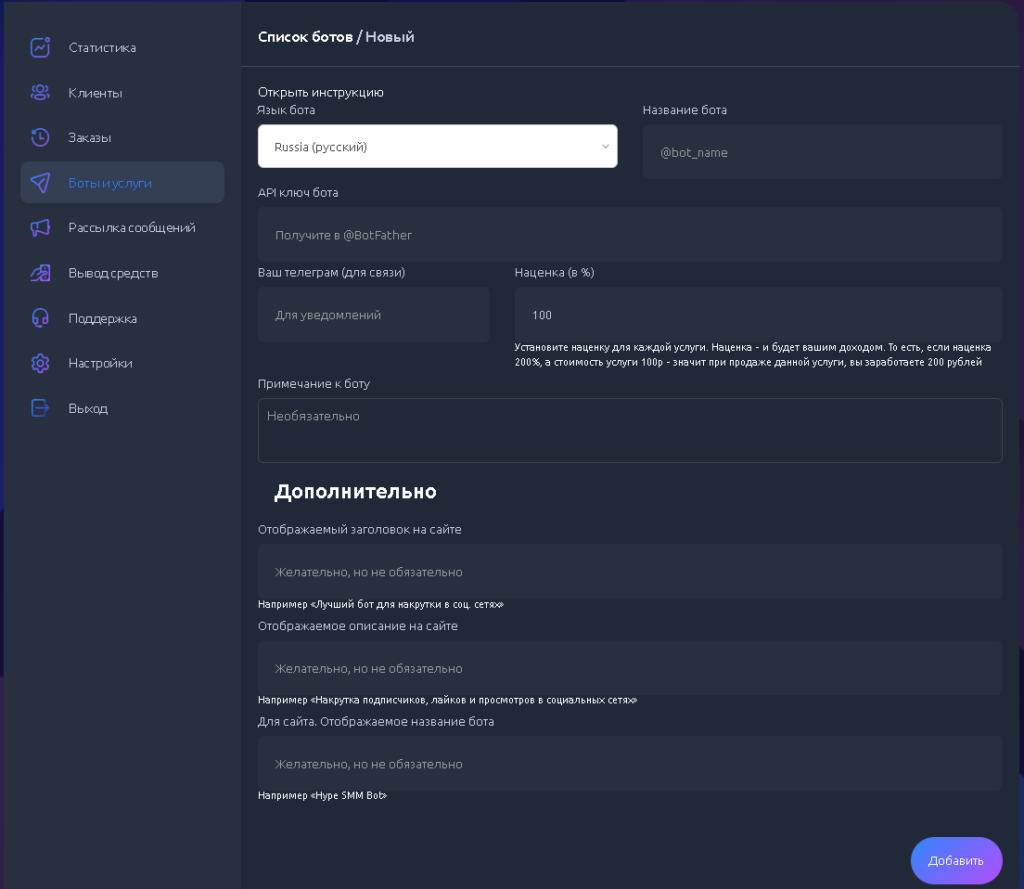
Task: Click the markup percent field showing 100
Action: click(758, 315)
